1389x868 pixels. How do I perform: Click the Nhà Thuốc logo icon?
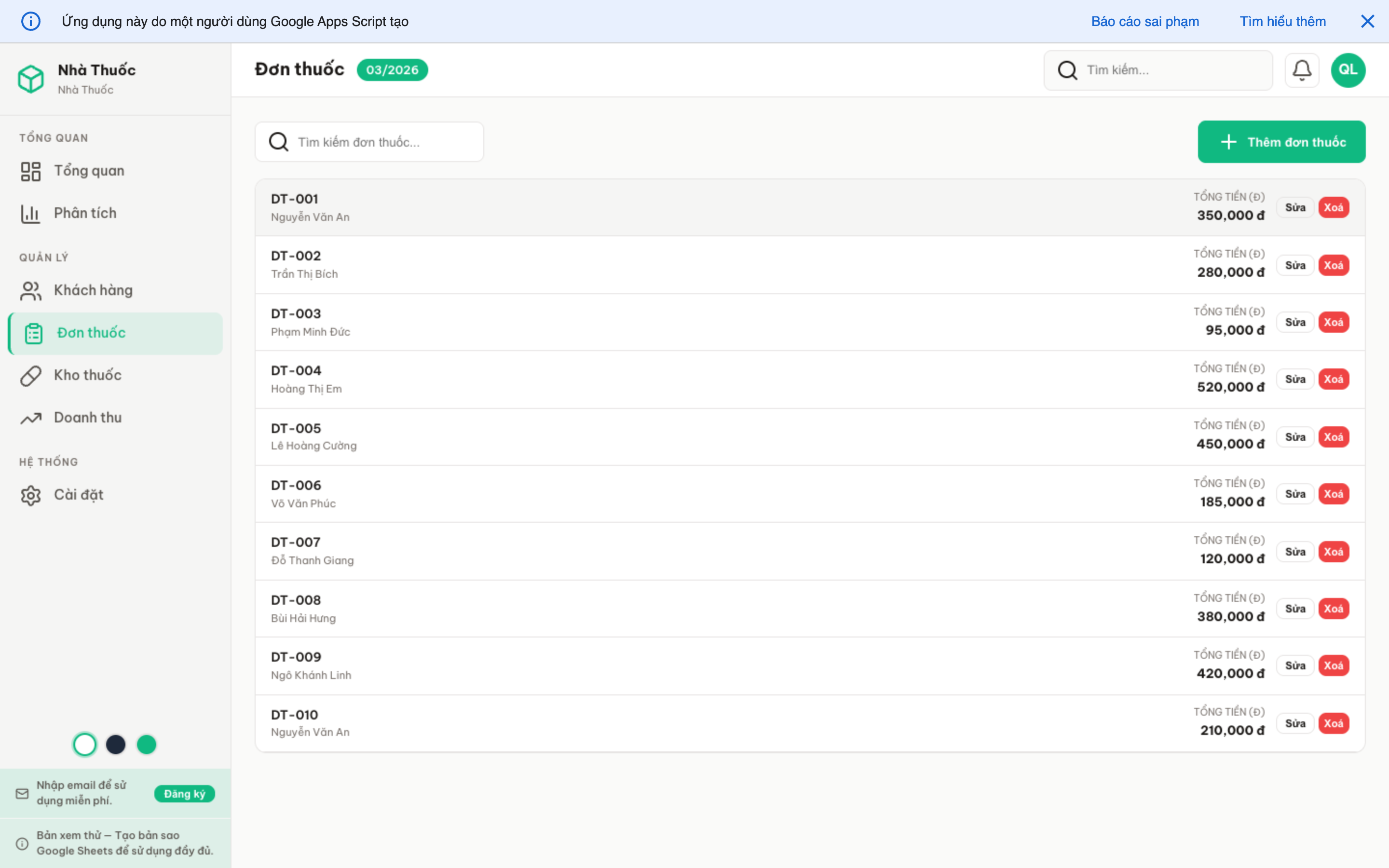(31, 79)
